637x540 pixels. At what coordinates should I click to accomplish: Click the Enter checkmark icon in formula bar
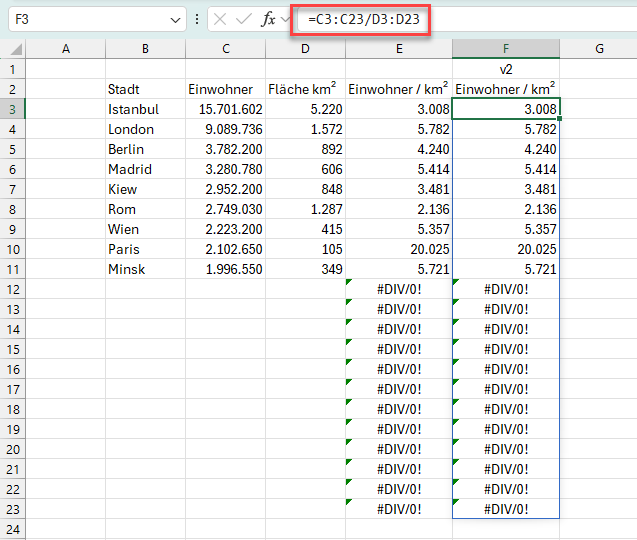coord(244,19)
